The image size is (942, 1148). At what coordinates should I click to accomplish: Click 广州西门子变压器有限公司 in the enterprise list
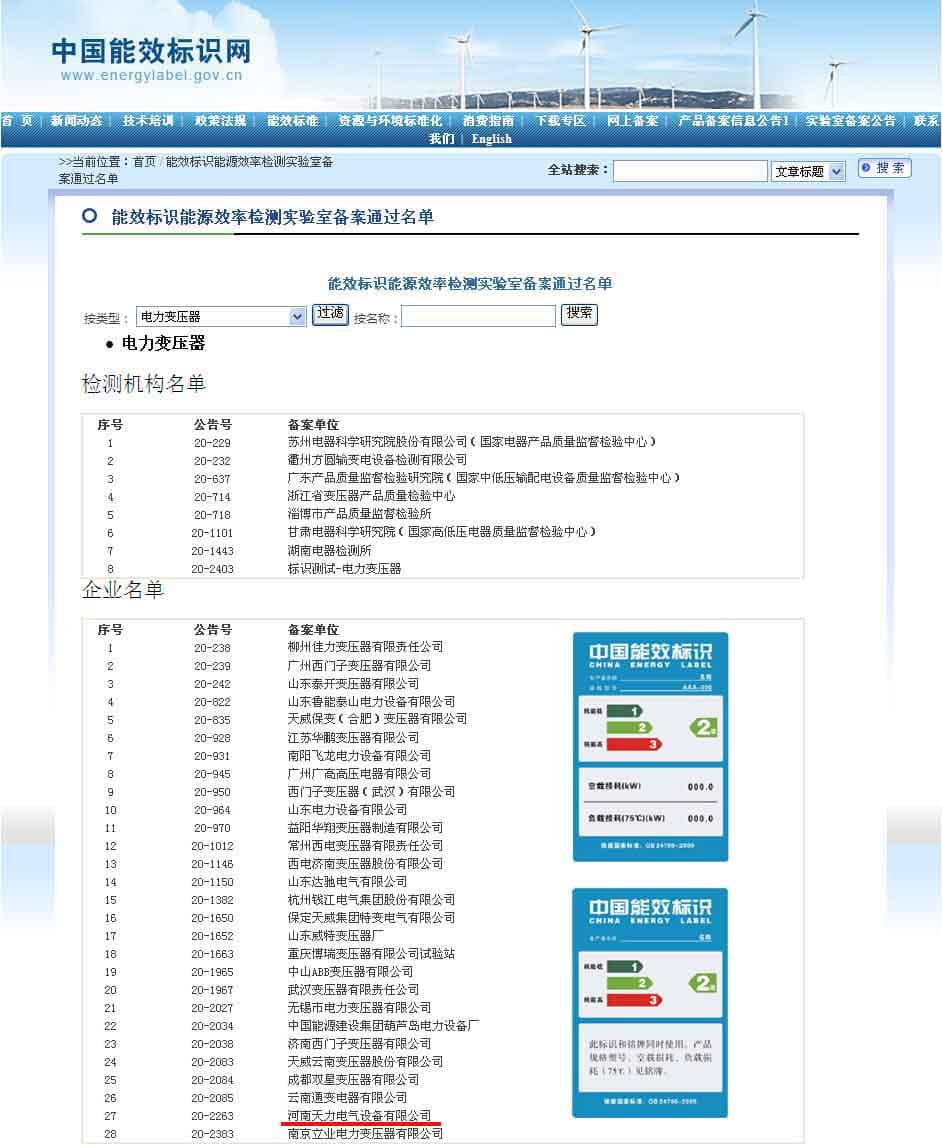pos(359,666)
